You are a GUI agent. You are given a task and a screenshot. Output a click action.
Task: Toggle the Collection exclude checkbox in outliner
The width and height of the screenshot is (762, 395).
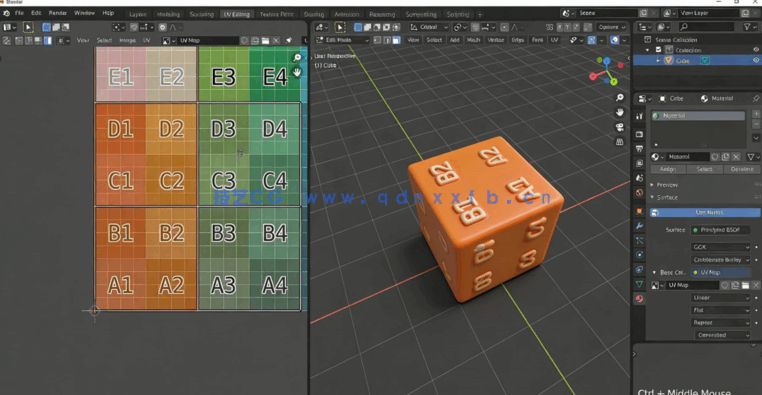coord(658,50)
